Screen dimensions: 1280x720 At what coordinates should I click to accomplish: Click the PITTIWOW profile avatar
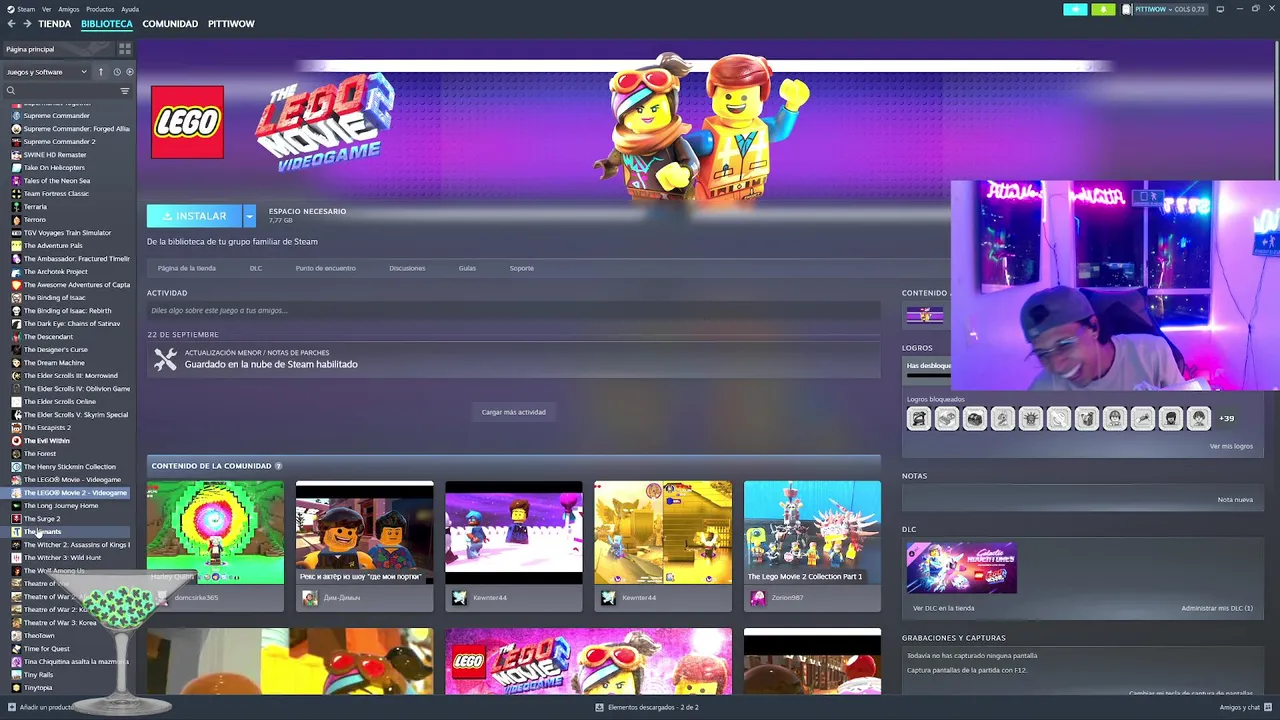click(1127, 9)
